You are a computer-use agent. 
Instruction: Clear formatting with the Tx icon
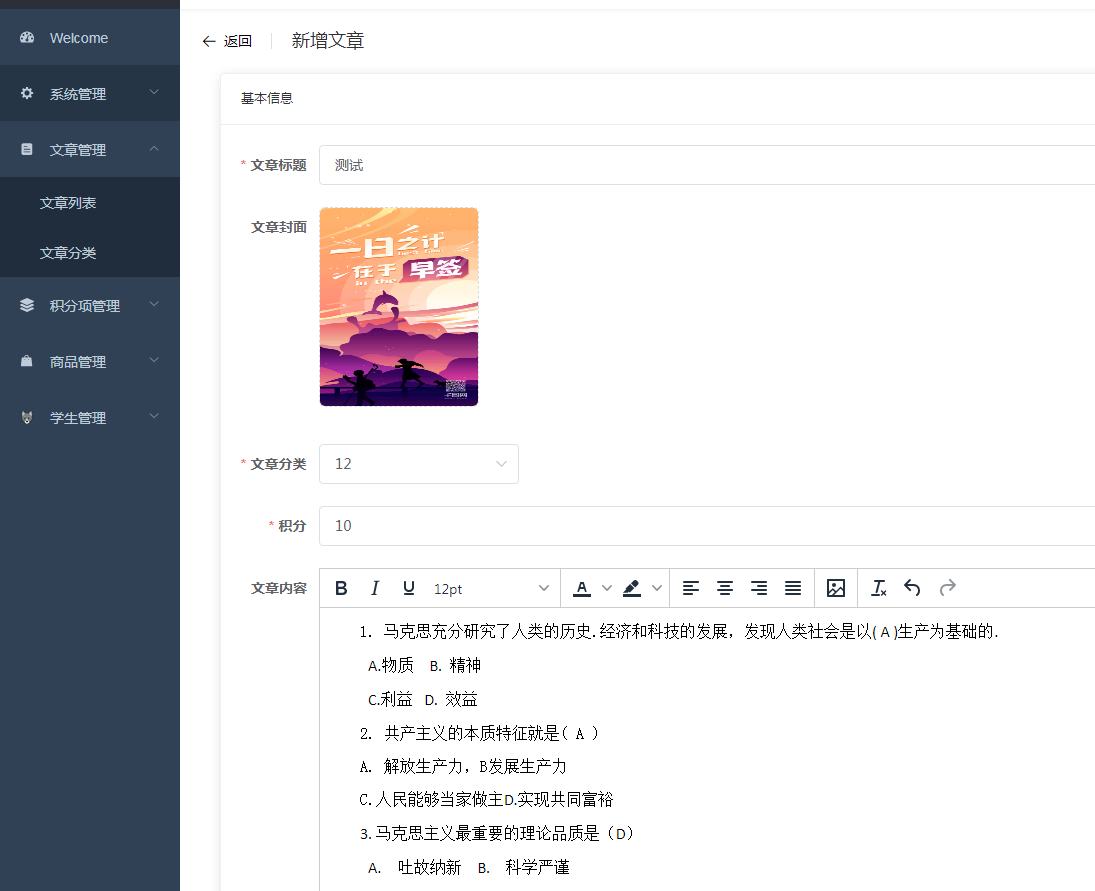pos(879,589)
